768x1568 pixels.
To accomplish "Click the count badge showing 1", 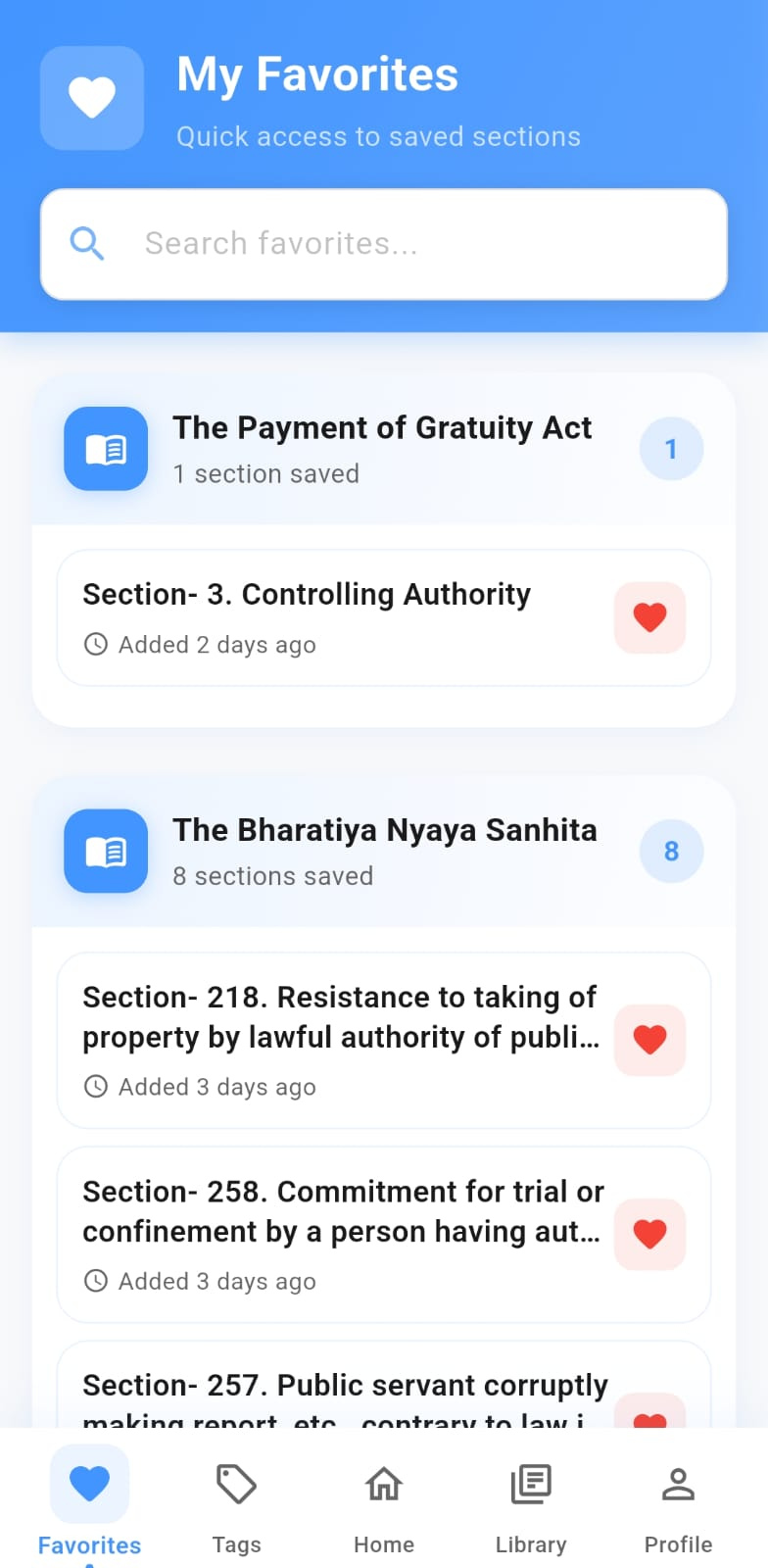I will click(671, 449).
